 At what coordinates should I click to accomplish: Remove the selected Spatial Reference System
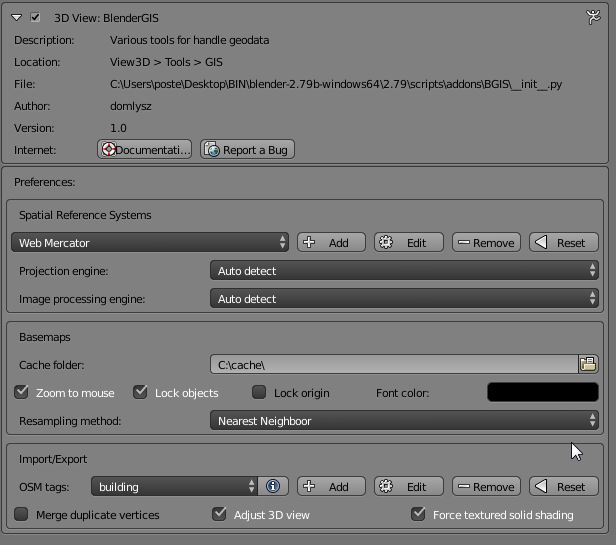click(484, 243)
